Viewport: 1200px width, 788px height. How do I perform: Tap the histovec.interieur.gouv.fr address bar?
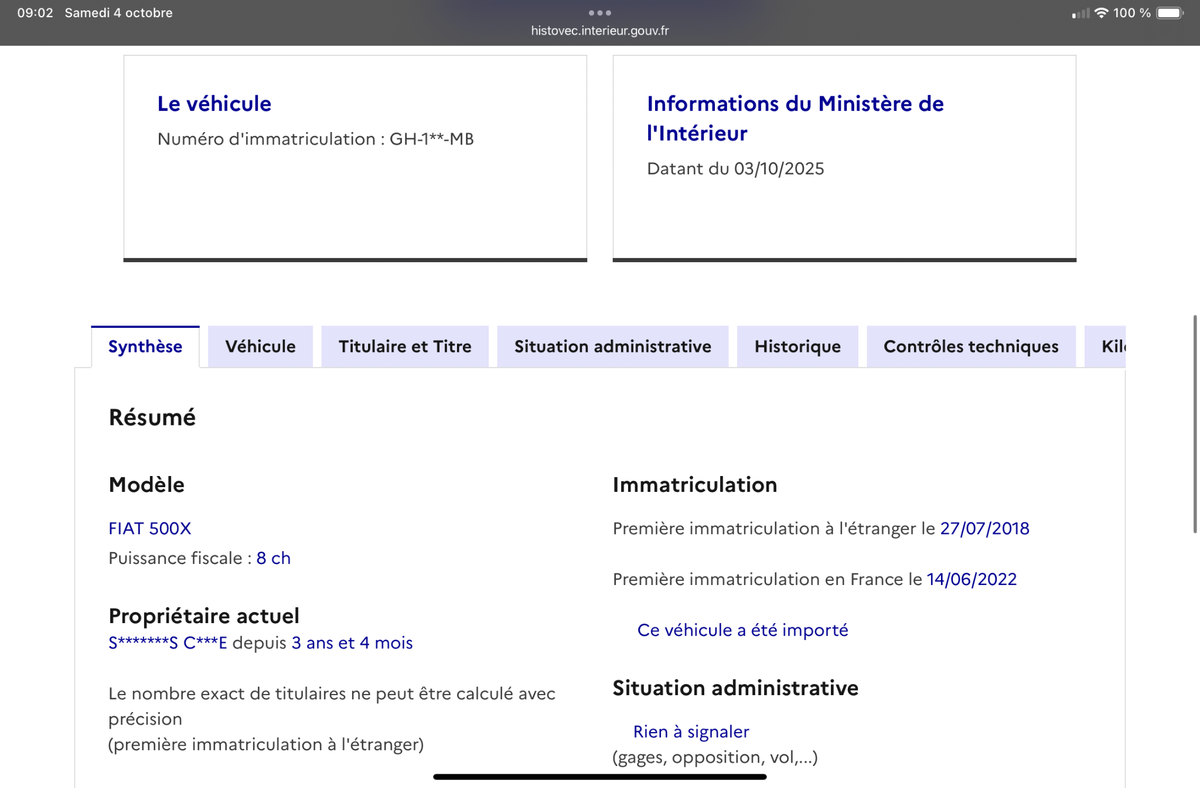[x=600, y=31]
